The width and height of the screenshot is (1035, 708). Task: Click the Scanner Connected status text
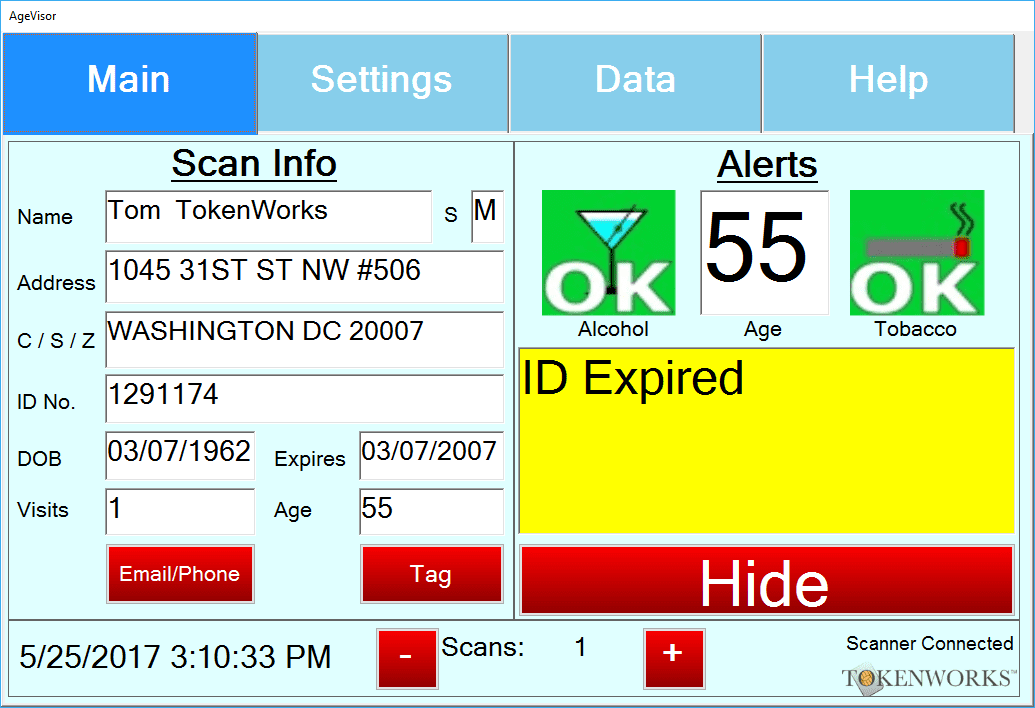pos(929,643)
